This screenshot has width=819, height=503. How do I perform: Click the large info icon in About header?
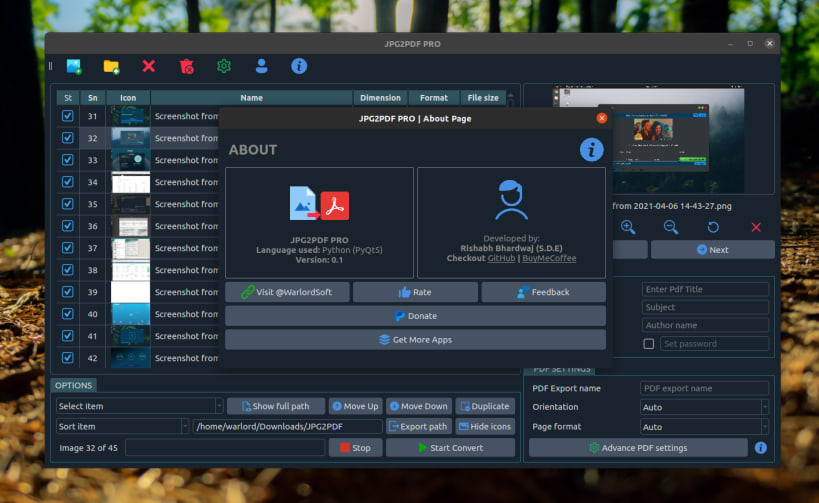pyautogui.click(x=591, y=150)
